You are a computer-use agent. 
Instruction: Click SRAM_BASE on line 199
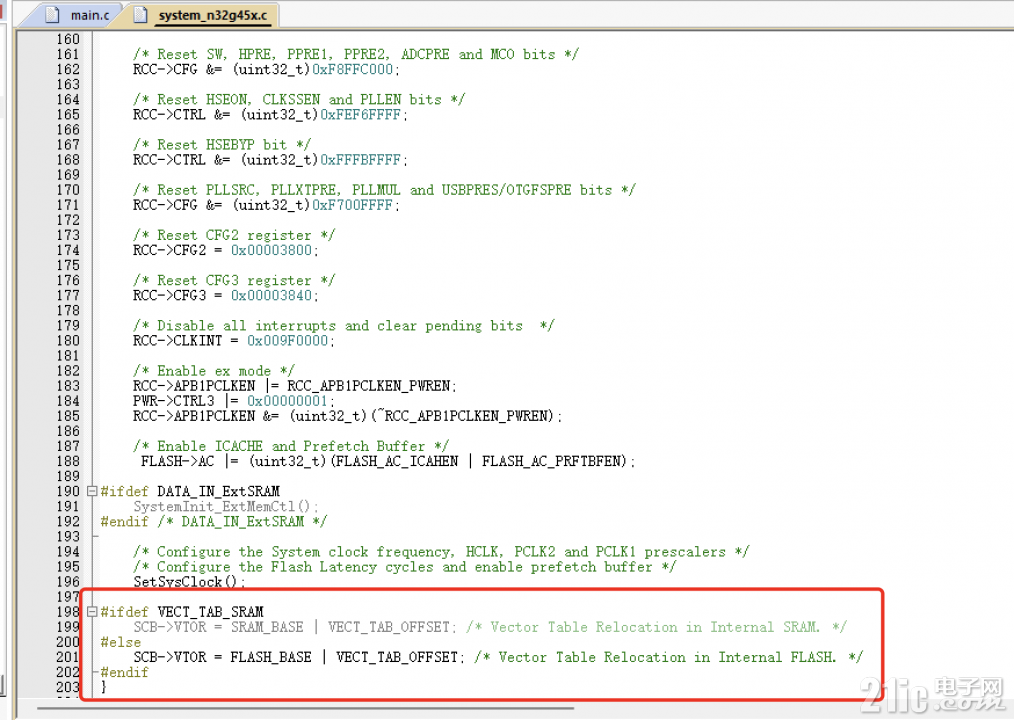point(267,627)
